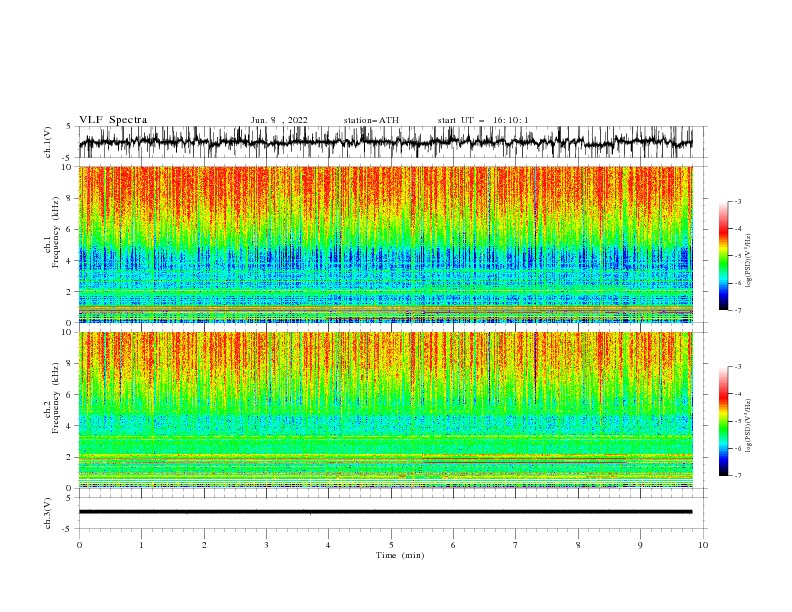
Task: Click inside the ch.1 spectrogram panel
Action: (385, 244)
